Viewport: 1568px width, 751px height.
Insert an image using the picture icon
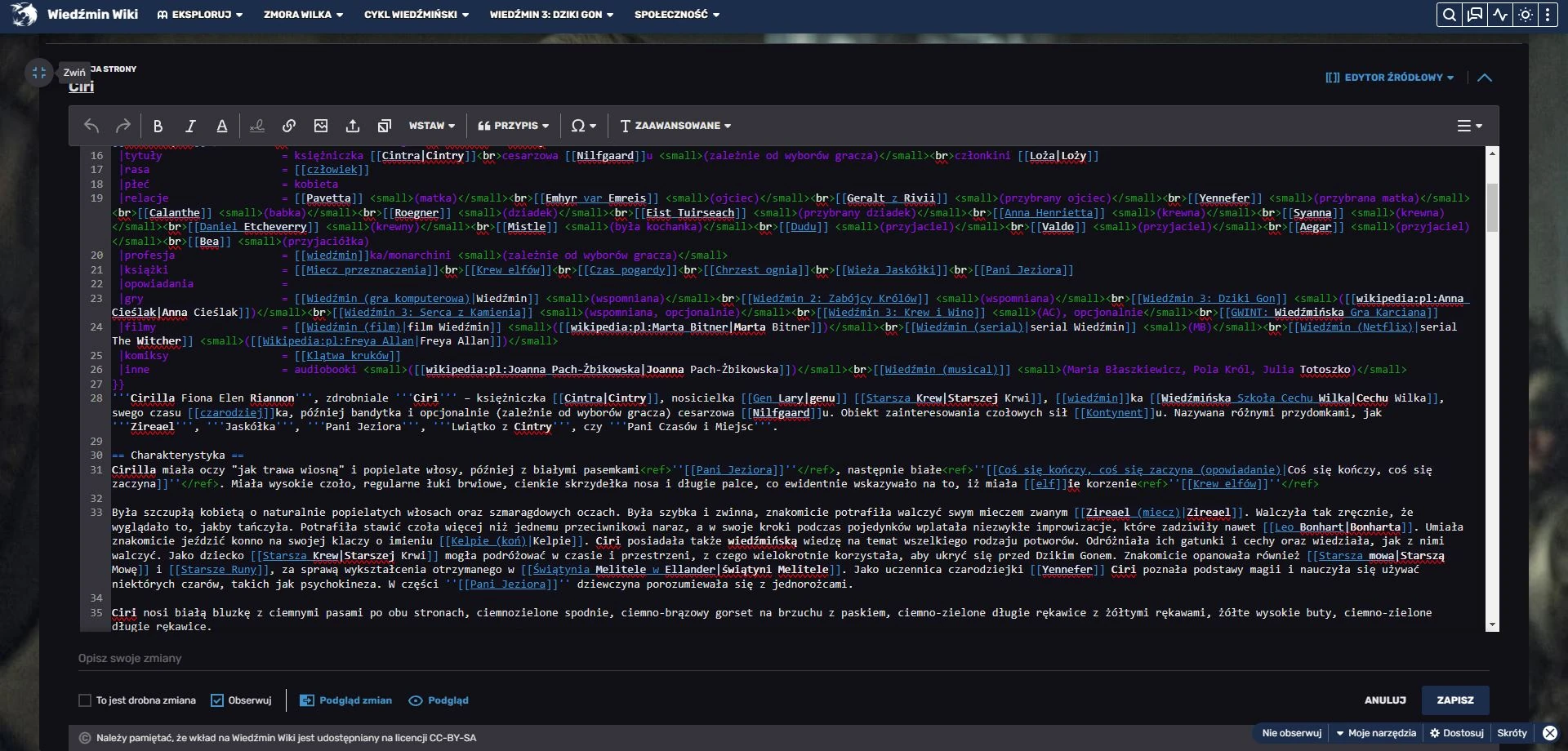click(321, 126)
